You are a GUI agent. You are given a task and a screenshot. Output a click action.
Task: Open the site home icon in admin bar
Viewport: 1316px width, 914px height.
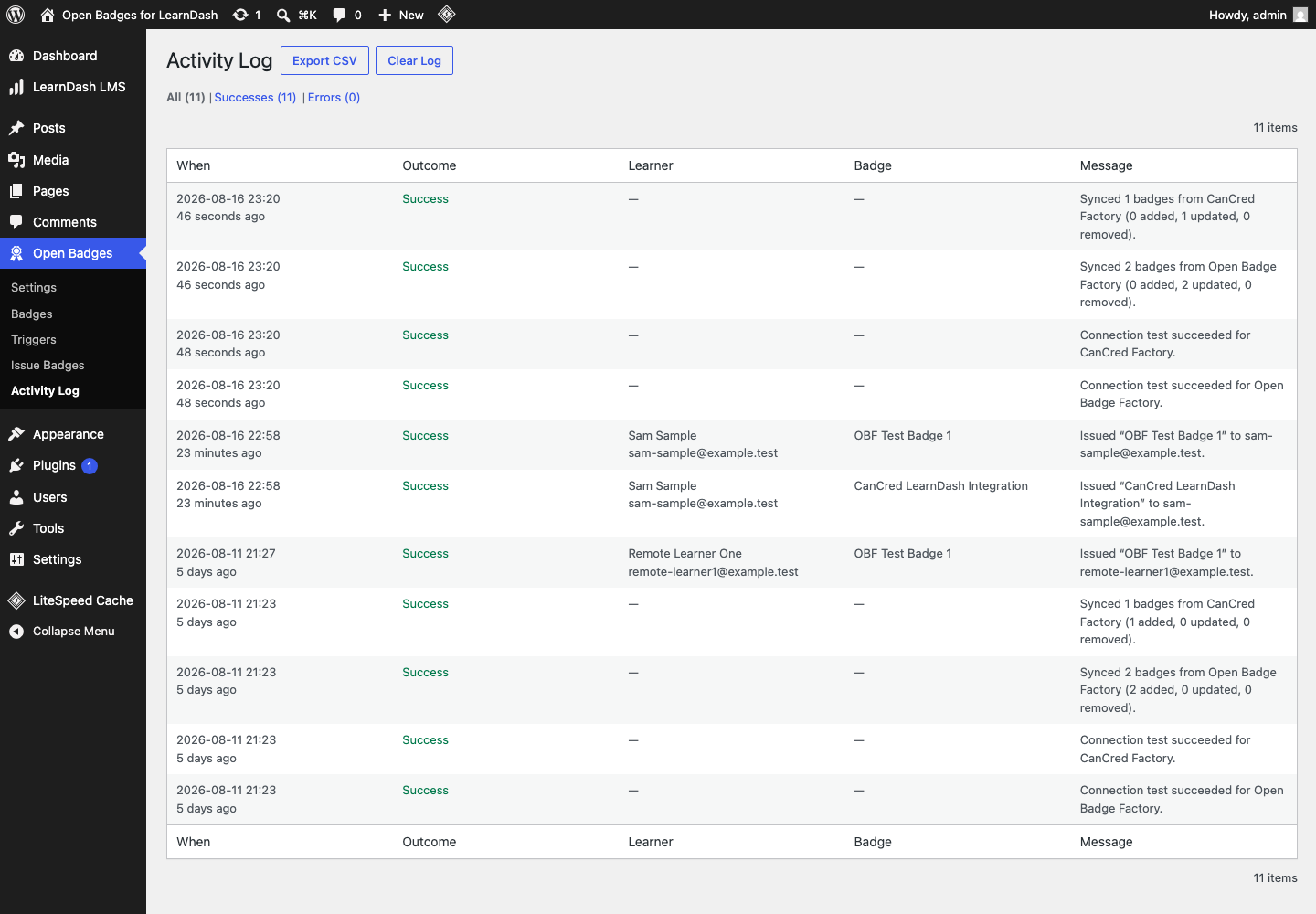(x=48, y=15)
